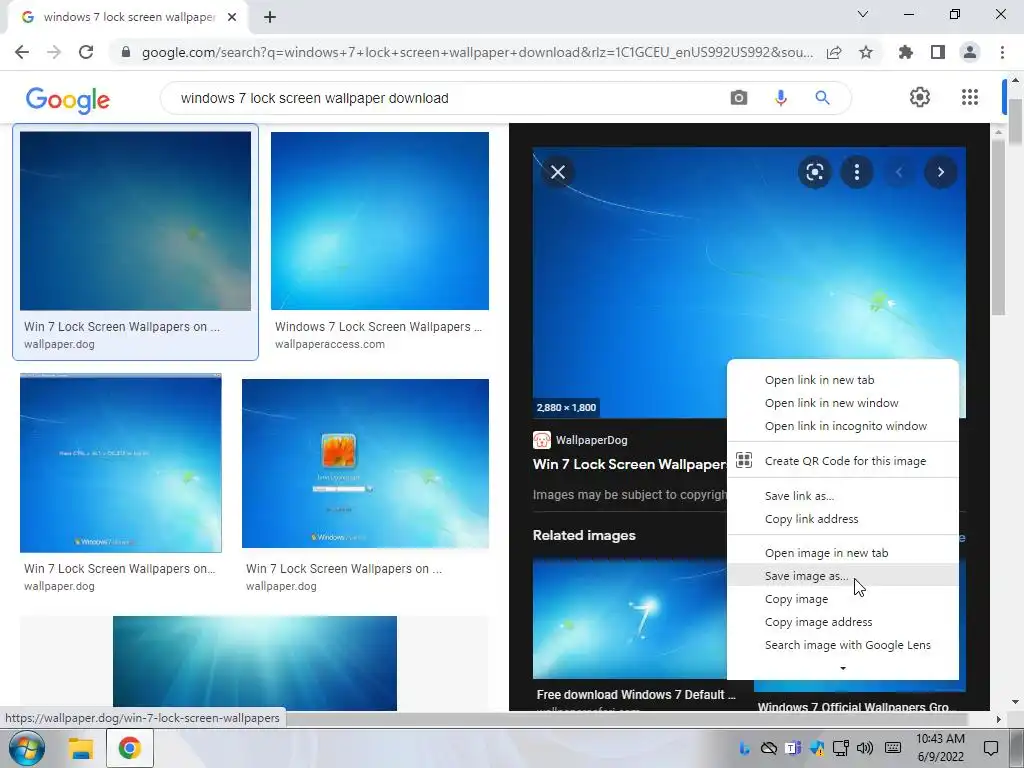Image resolution: width=1024 pixels, height=768 pixels.
Task: Open the related image showing the 7 logo
Action: click(631, 618)
